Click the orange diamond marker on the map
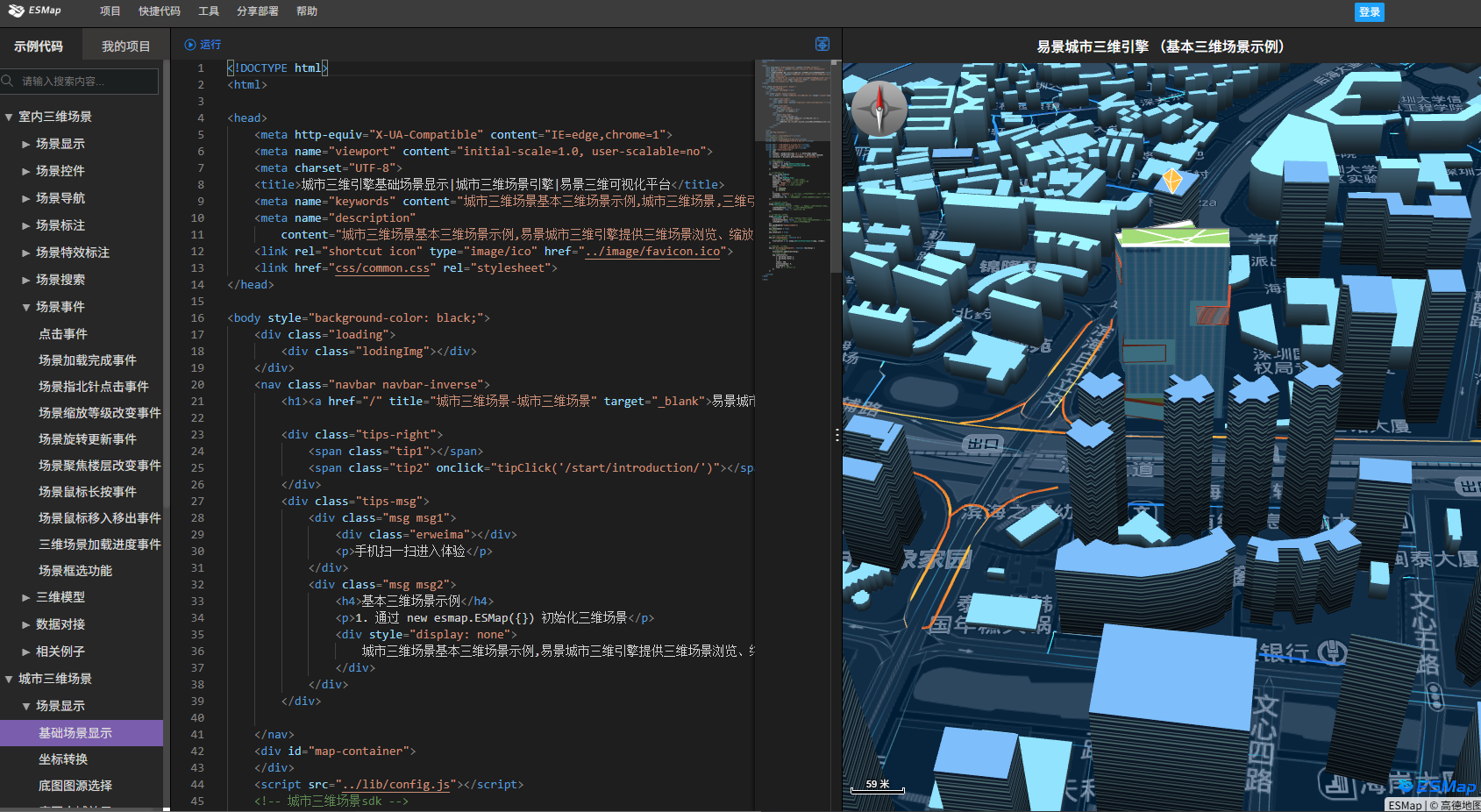The width and height of the screenshot is (1481, 812). [x=1172, y=181]
